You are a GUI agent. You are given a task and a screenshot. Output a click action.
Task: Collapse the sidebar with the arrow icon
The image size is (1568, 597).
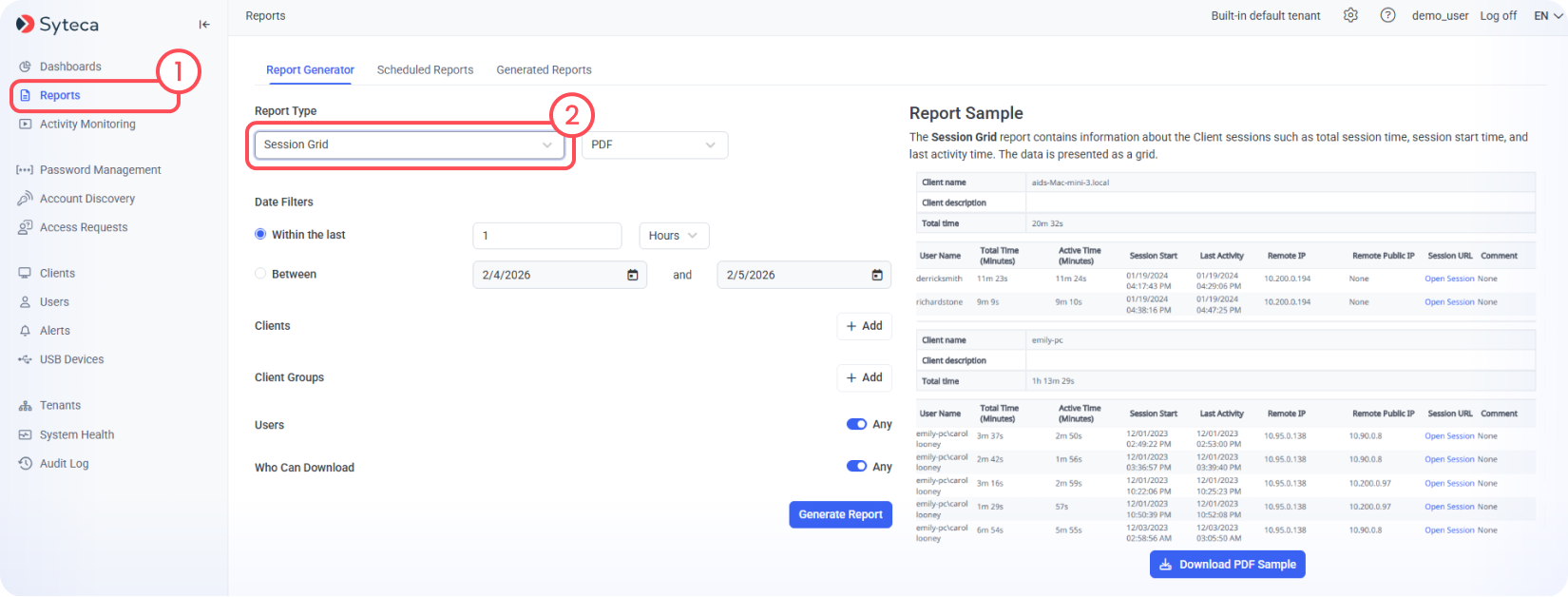coord(204,25)
